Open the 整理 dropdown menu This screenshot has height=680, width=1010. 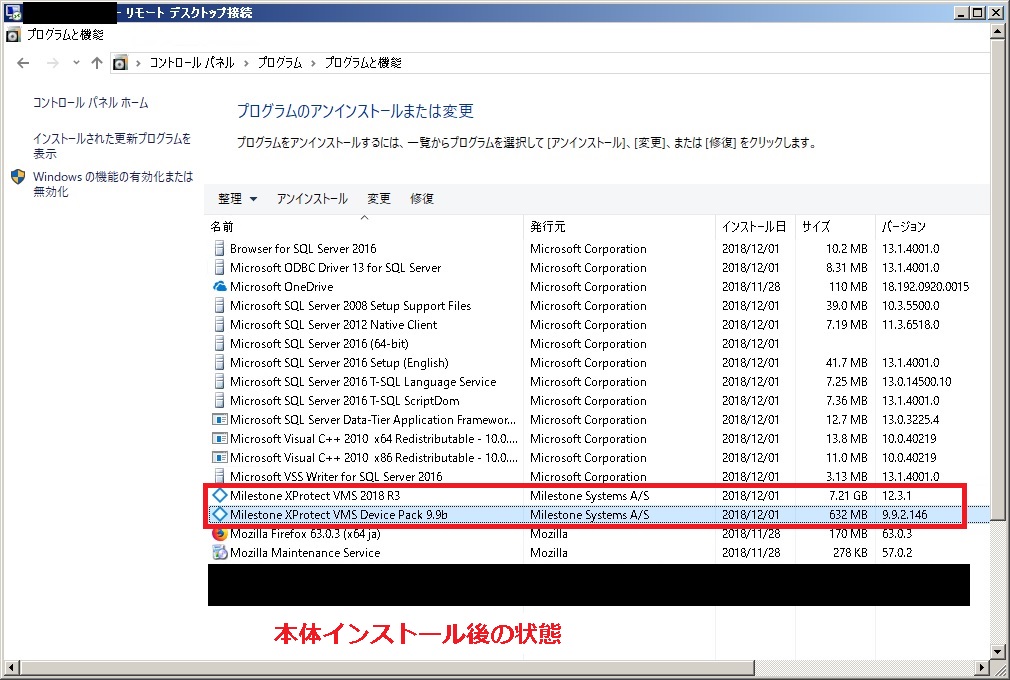point(237,199)
